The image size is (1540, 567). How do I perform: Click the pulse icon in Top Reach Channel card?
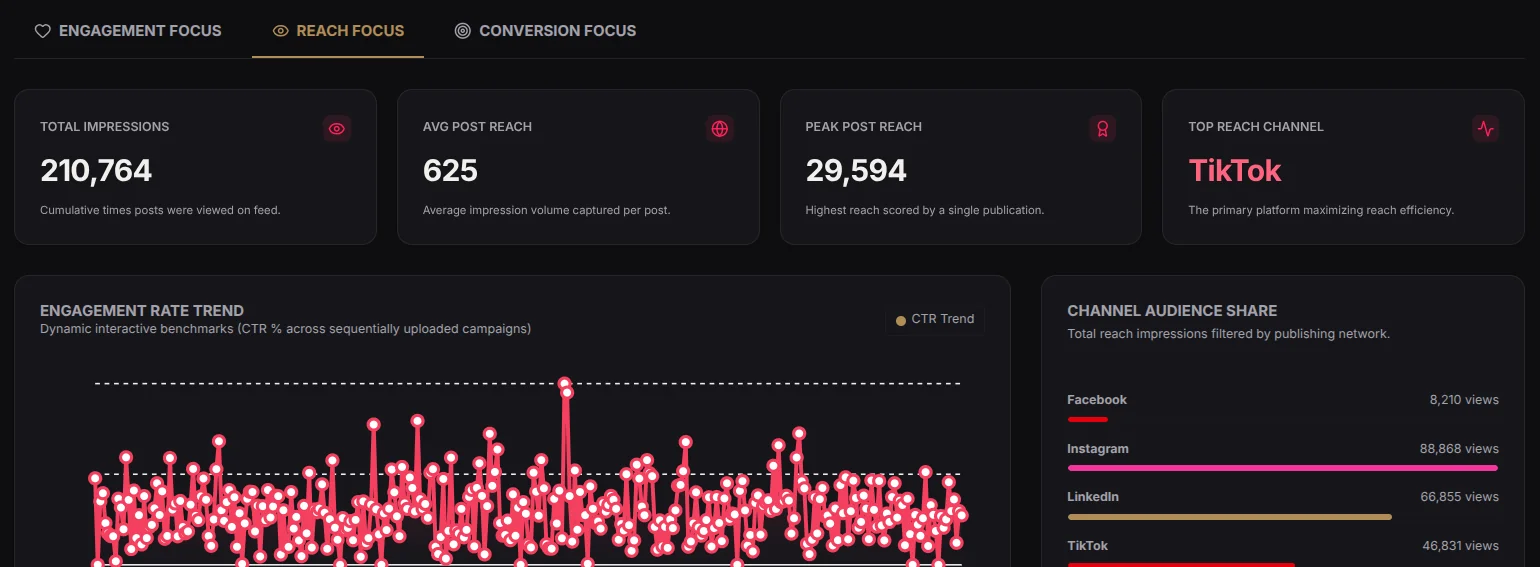coord(1486,129)
